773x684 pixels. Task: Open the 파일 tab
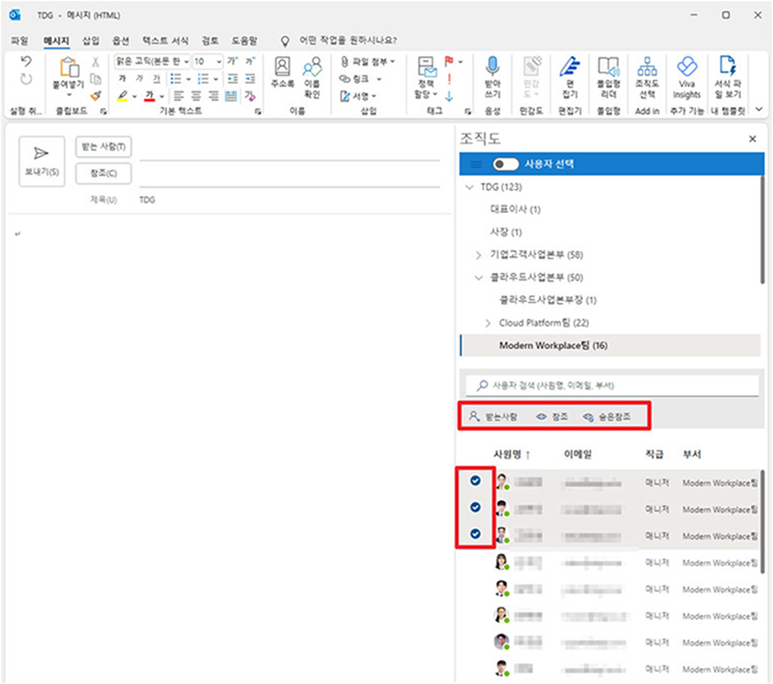[20, 41]
